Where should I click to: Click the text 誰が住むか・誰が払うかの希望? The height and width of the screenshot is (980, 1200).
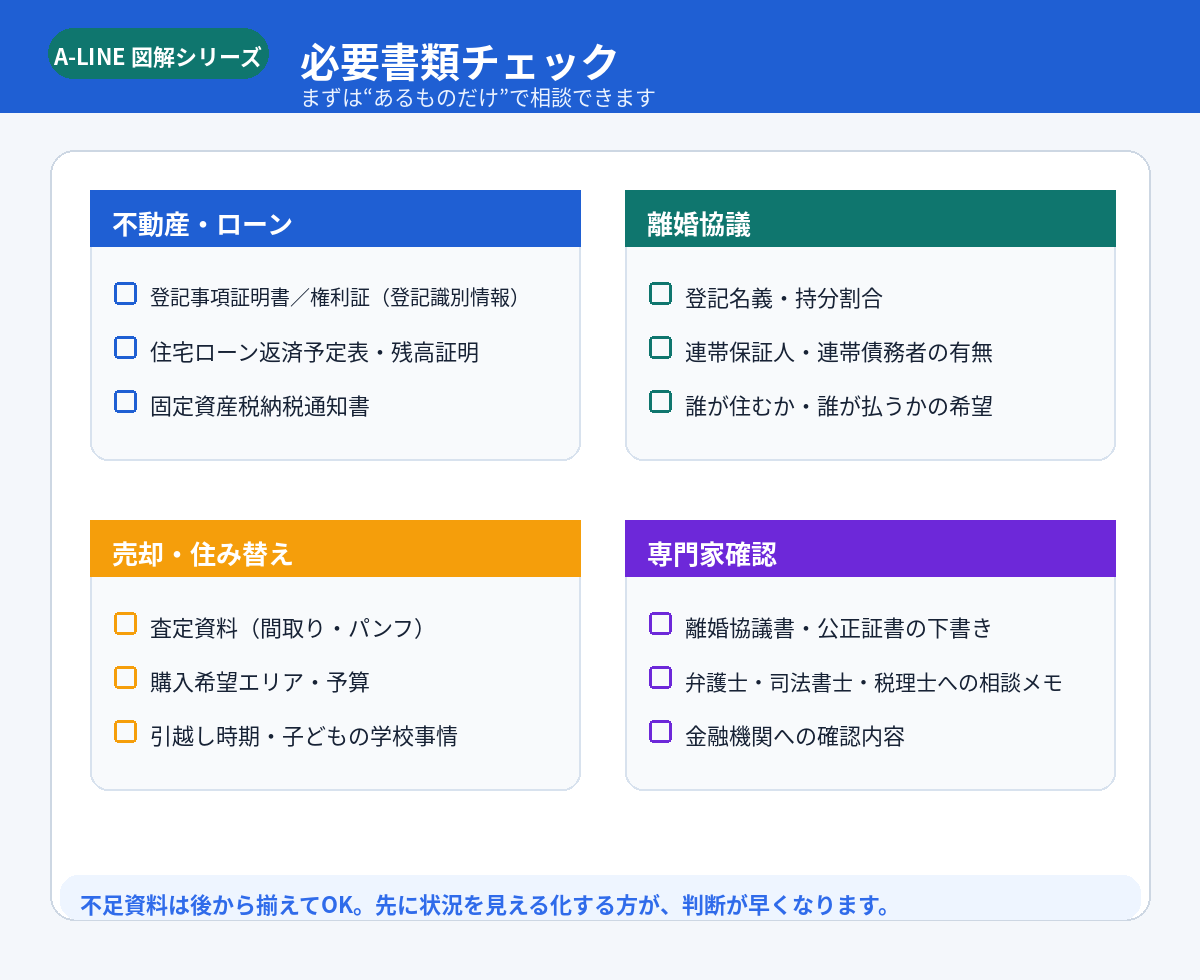[839, 406]
